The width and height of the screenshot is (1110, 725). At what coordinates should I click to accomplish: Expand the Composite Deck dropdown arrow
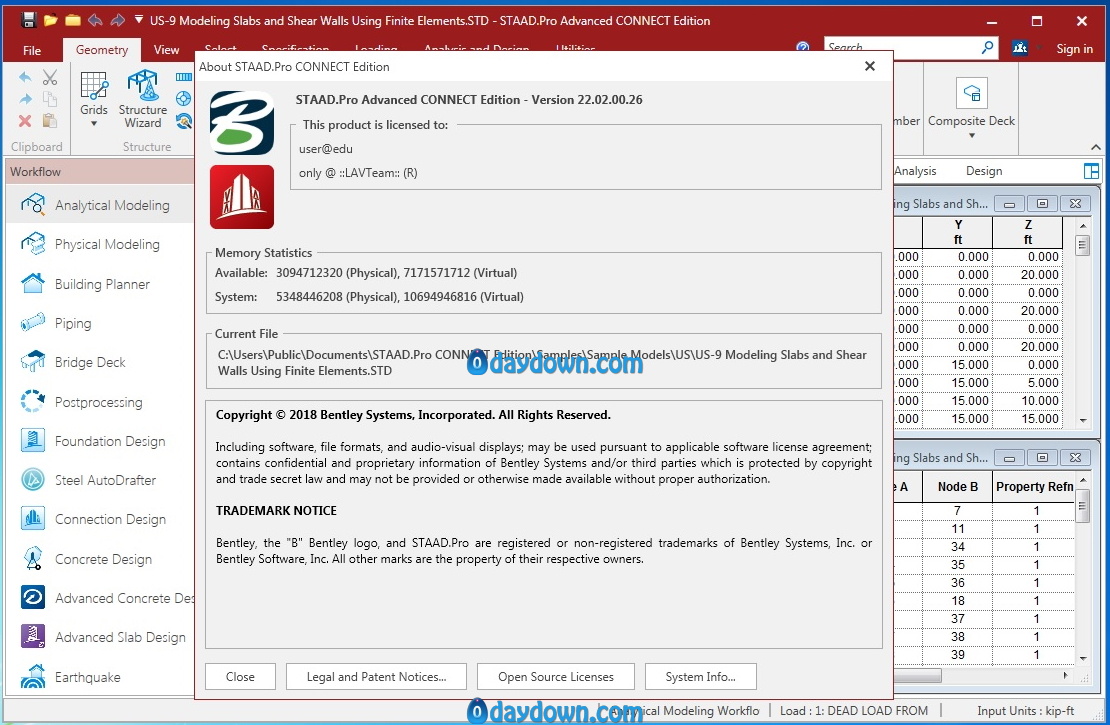pyautogui.click(x=972, y=135)
